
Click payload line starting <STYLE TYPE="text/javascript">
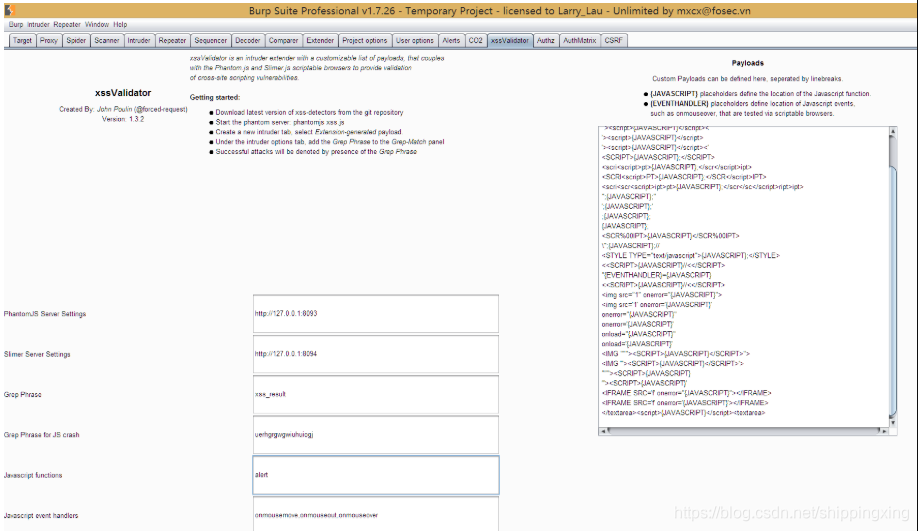[x=690, y=255]
